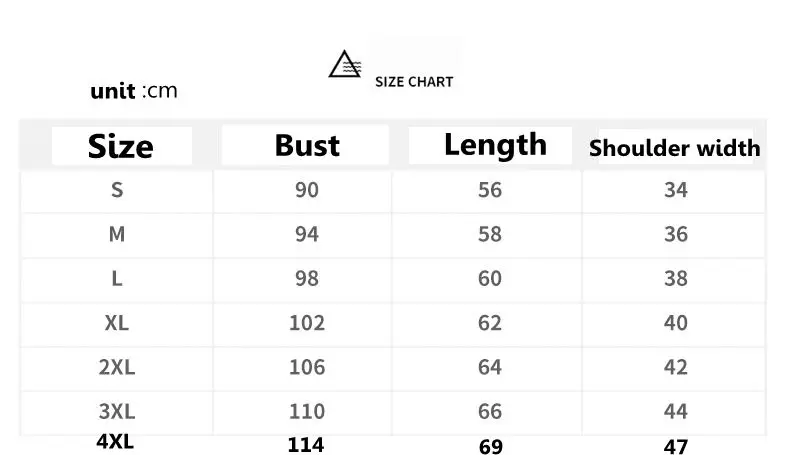
Task: Select the Length column header
Action: point(495,145)
